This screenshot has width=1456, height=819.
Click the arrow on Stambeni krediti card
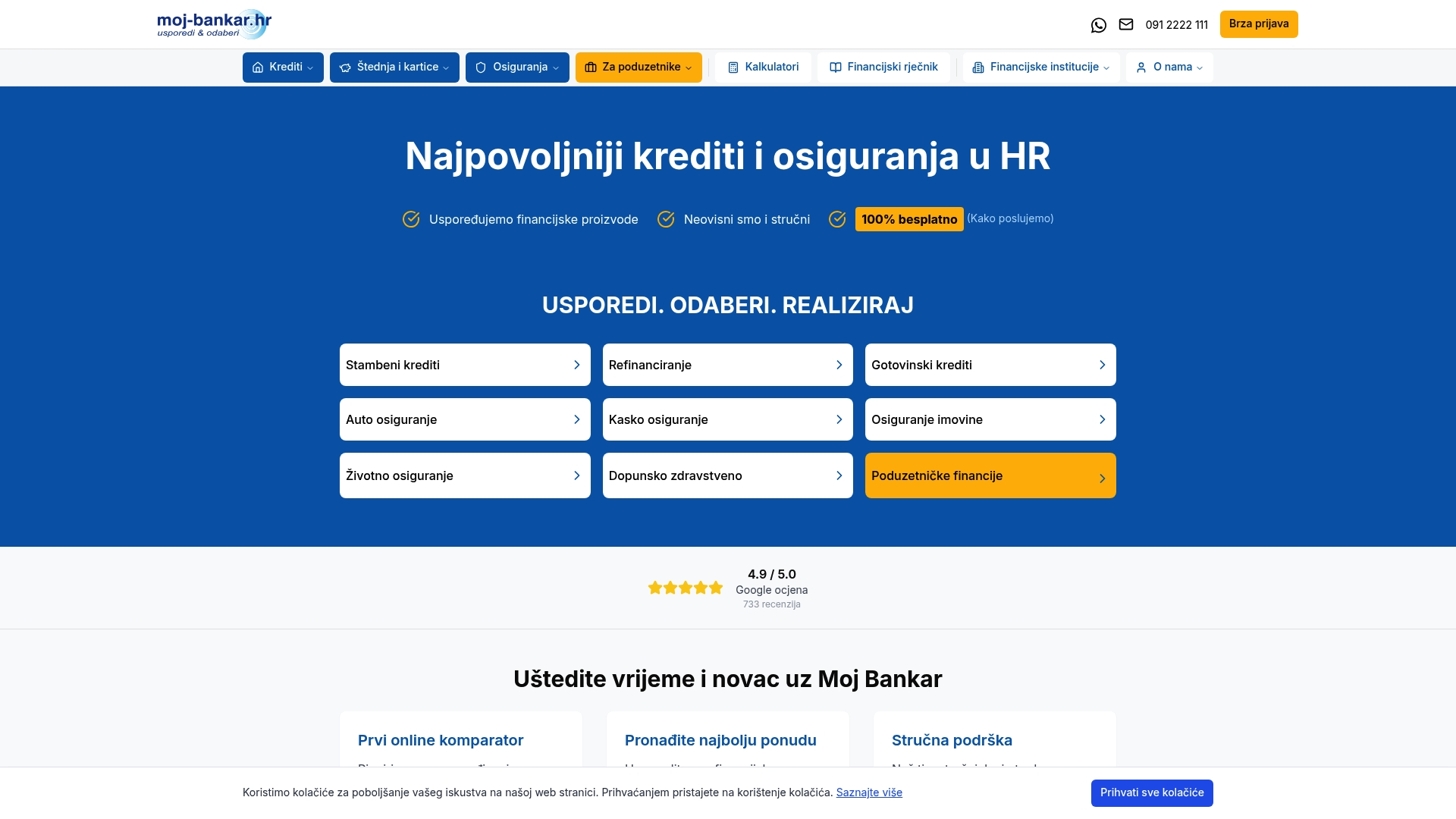click(x=576, y=365)
